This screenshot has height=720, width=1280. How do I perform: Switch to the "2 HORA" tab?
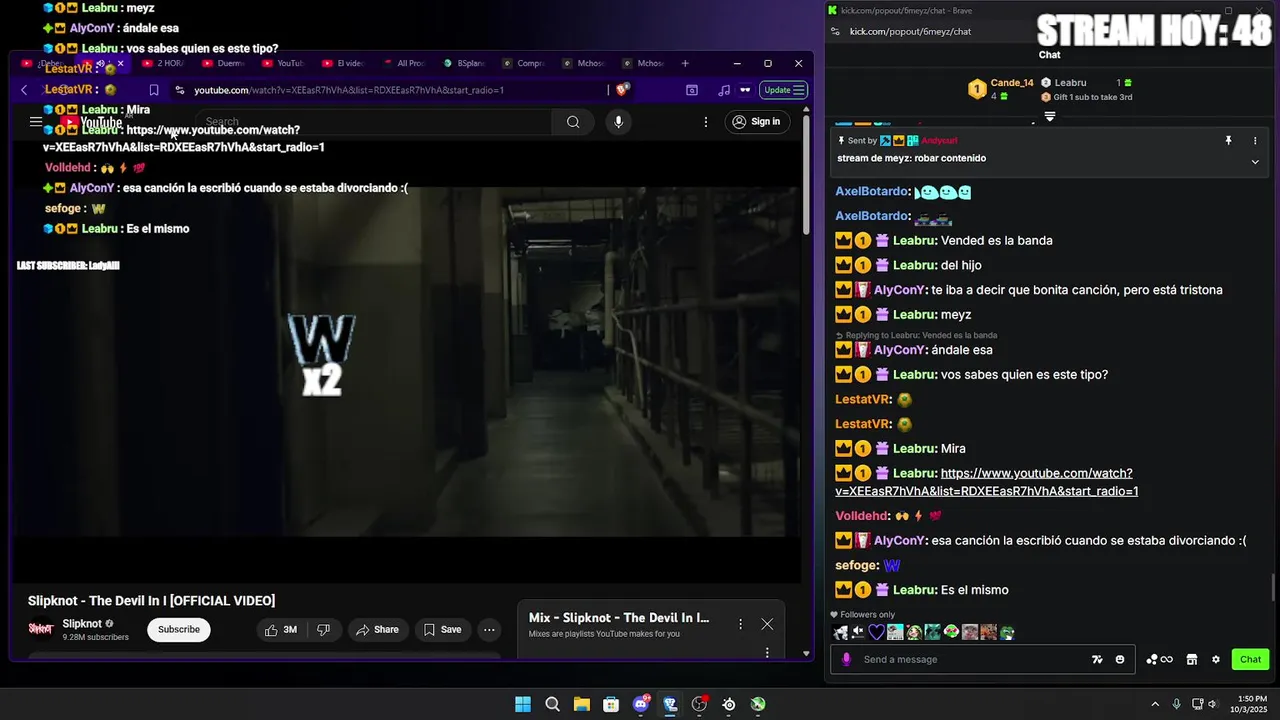click(x=164, y=63)
